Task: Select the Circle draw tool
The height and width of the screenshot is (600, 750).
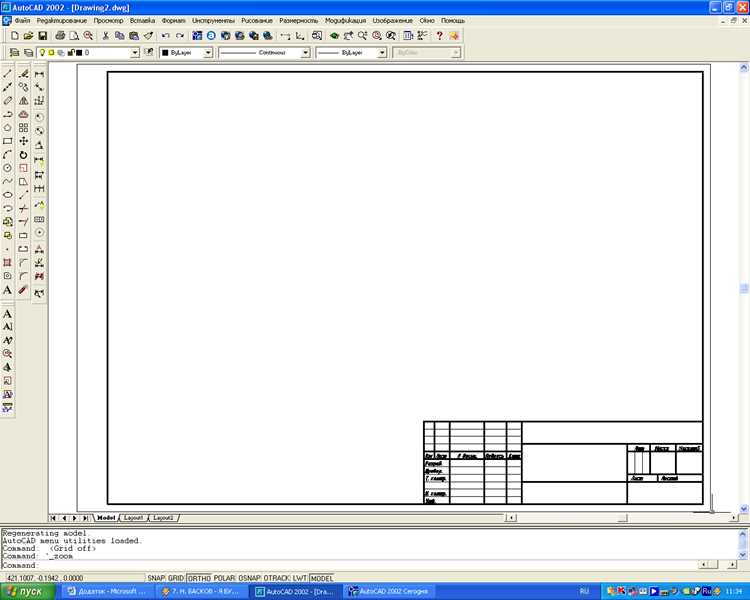Action: 8,168
